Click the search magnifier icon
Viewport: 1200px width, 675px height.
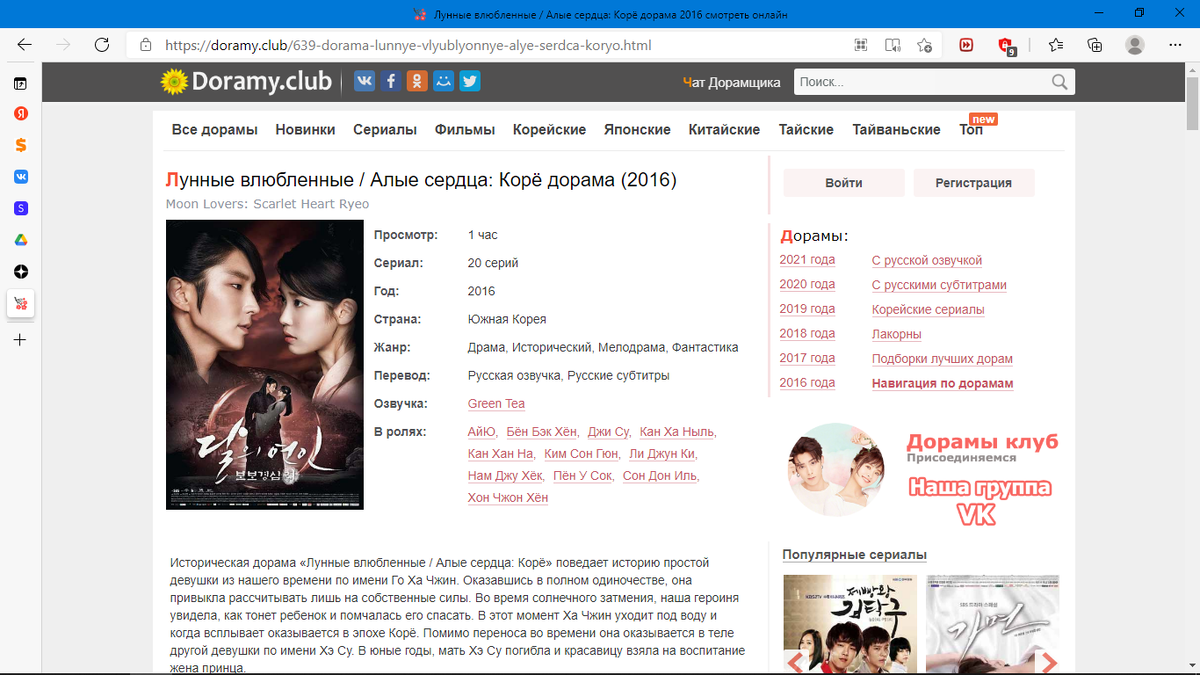(x=1060, y=82)
